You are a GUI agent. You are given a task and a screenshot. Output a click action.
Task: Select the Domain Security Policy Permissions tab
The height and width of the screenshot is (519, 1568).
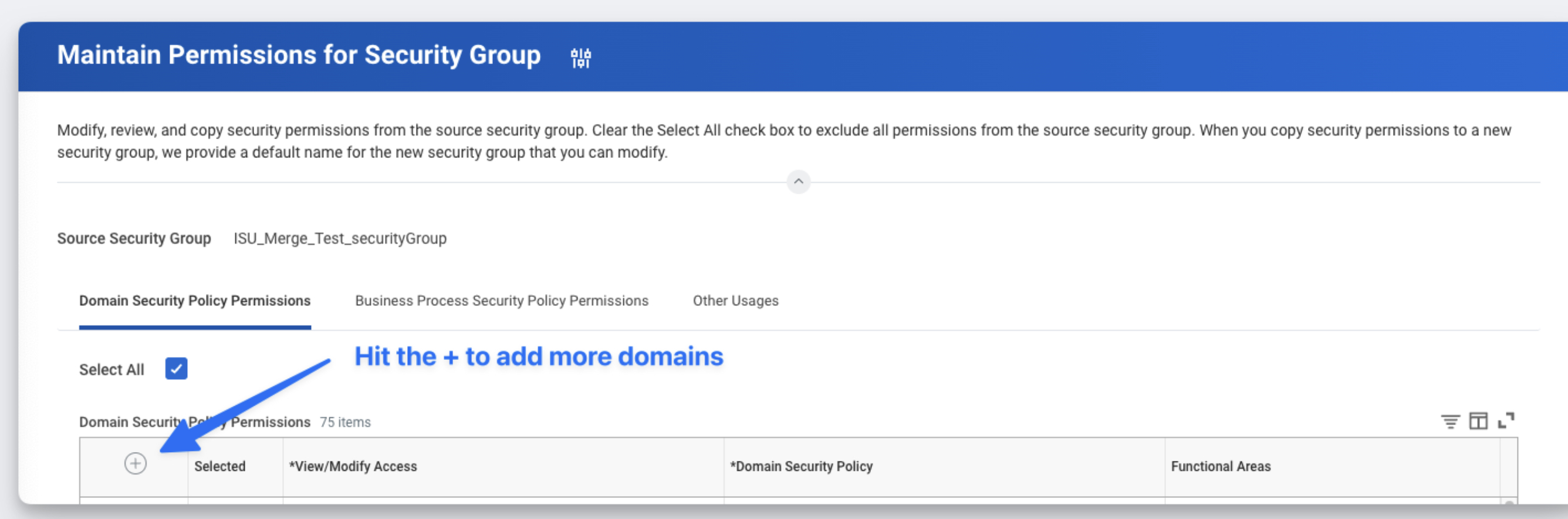click(195, 301)
